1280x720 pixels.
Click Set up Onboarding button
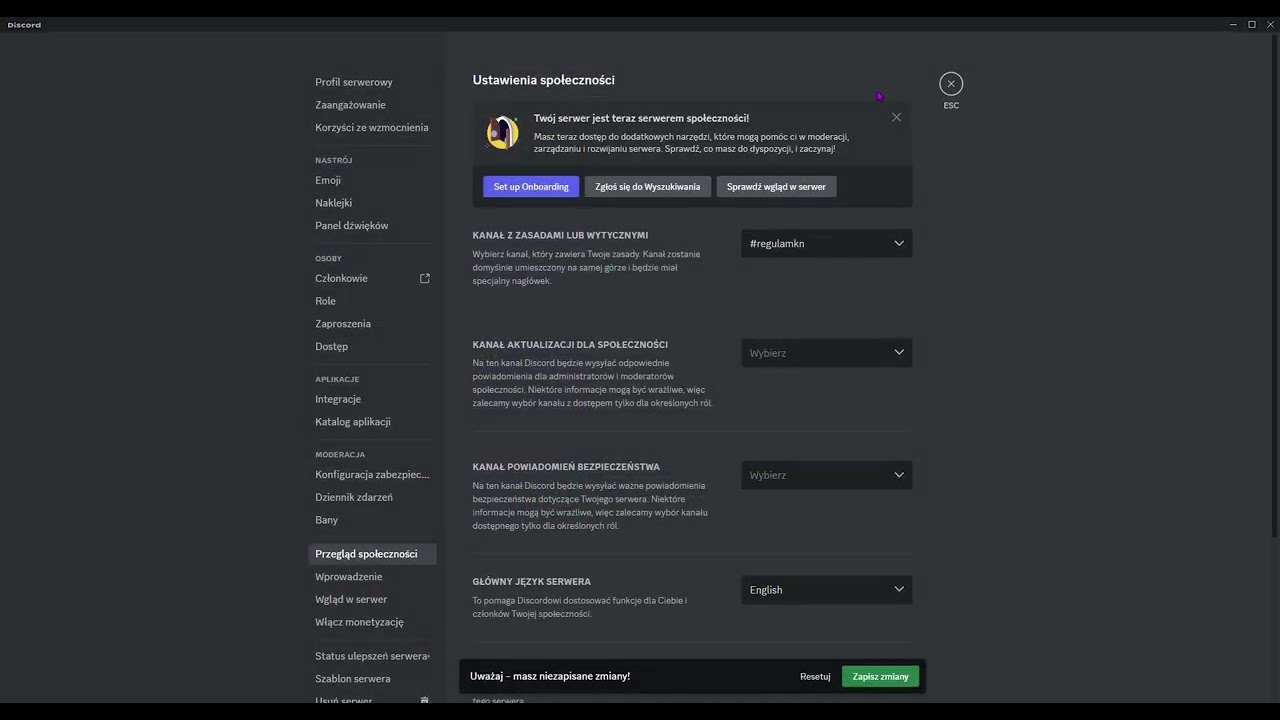tap(531, 187)
